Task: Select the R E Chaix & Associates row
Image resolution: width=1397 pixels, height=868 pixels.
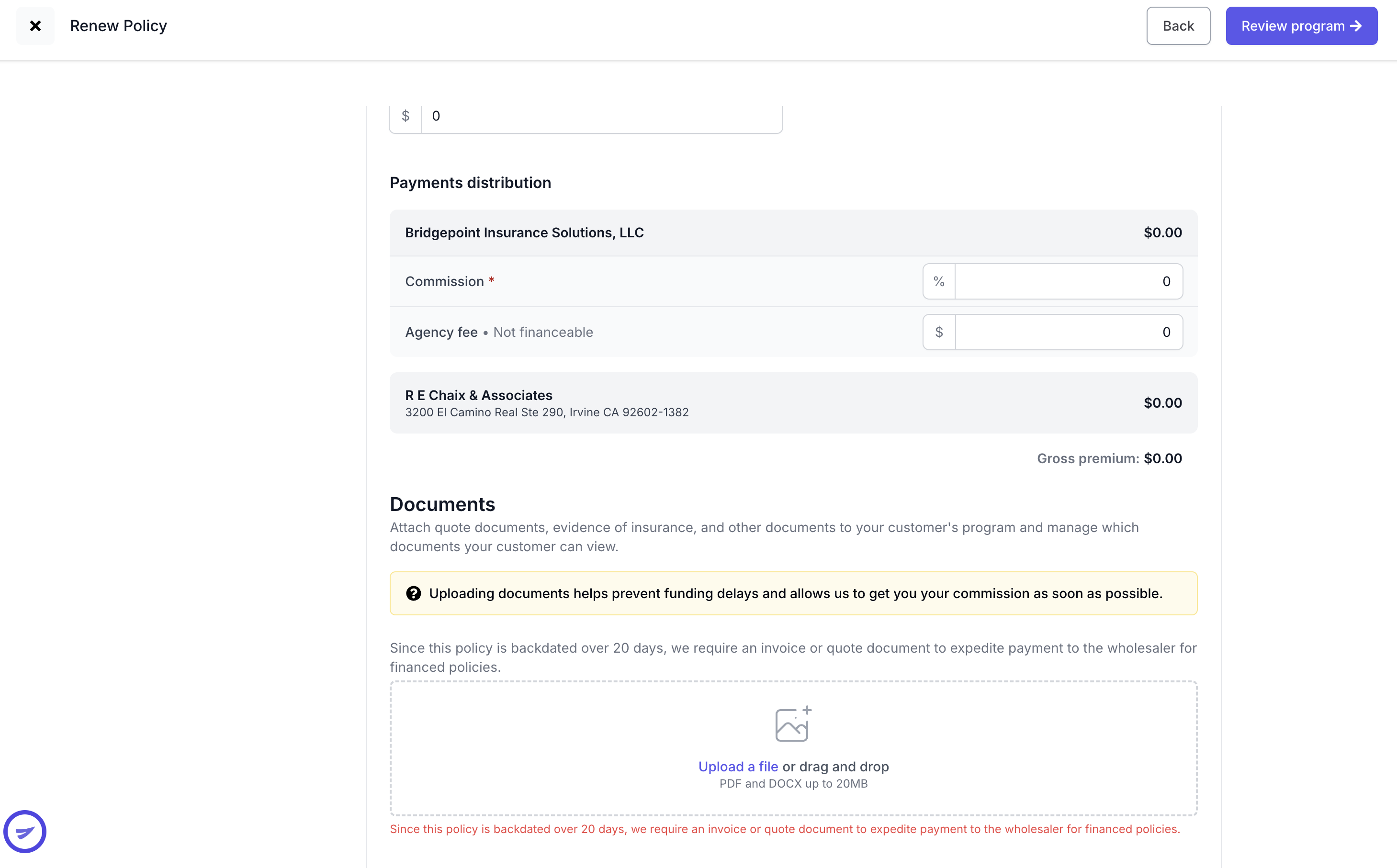Action: [793, 403]
